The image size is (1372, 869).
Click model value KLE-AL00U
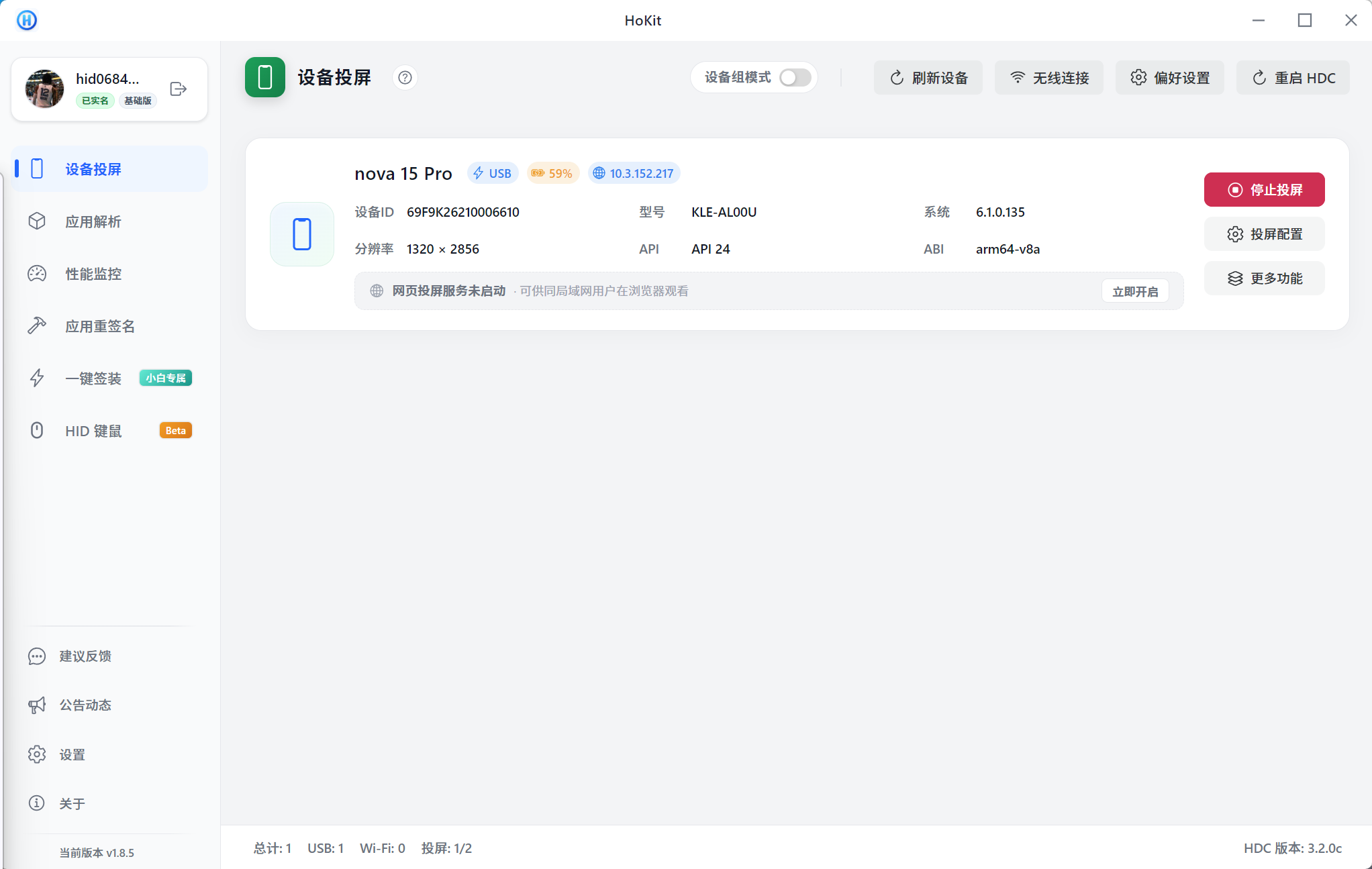tap(724, 212)
